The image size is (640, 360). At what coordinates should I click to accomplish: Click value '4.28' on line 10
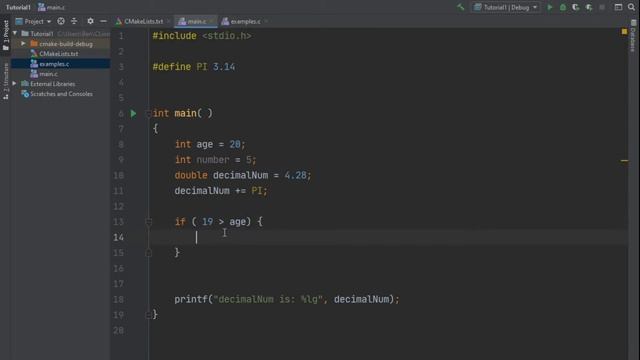coord(296,176)
